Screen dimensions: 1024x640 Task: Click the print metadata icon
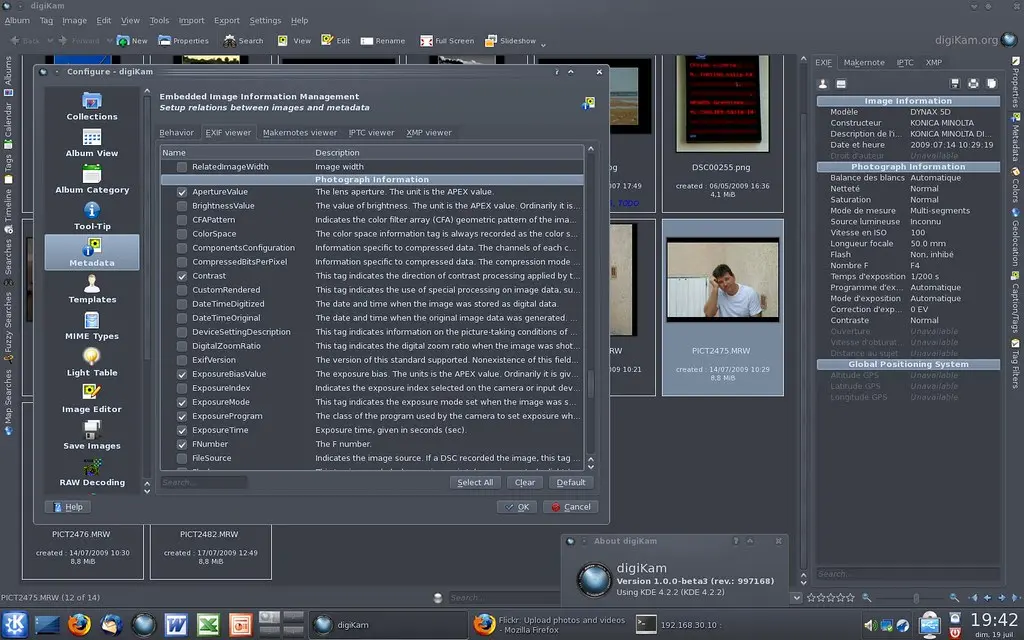pos(973,83)
